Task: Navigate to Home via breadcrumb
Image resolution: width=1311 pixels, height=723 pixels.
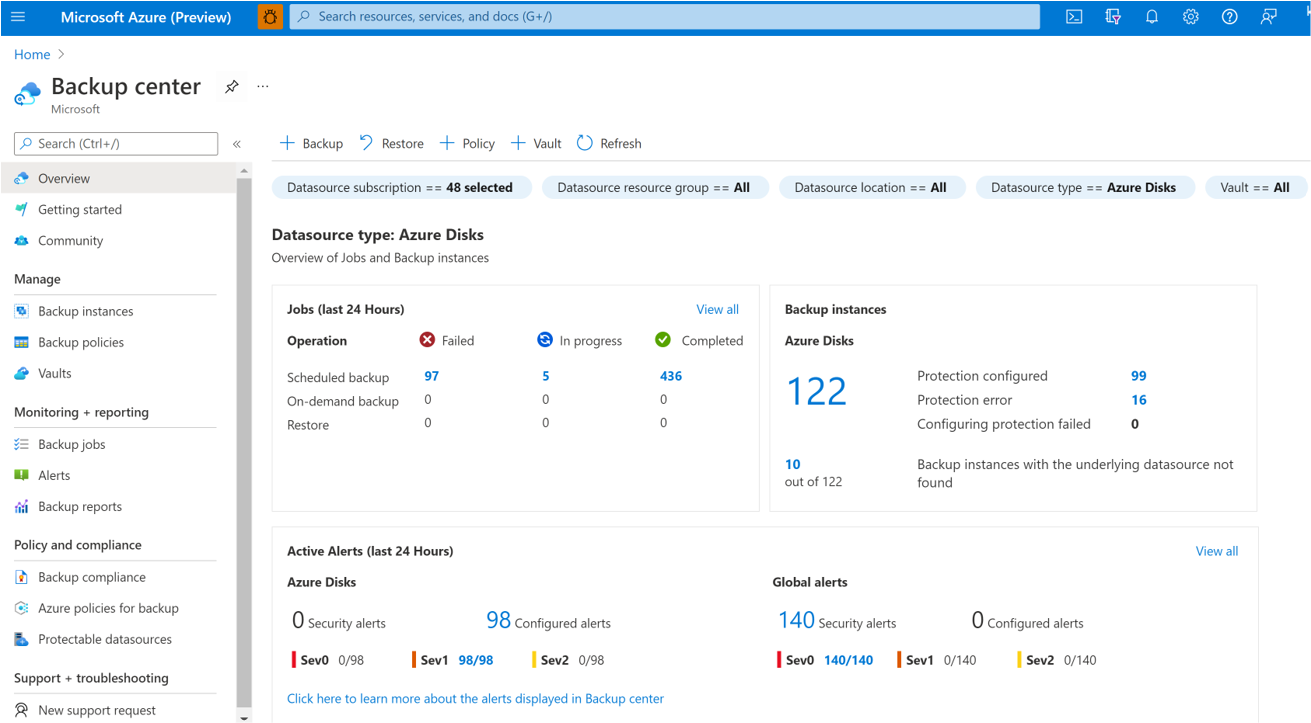Action: (x=31, y=54)
